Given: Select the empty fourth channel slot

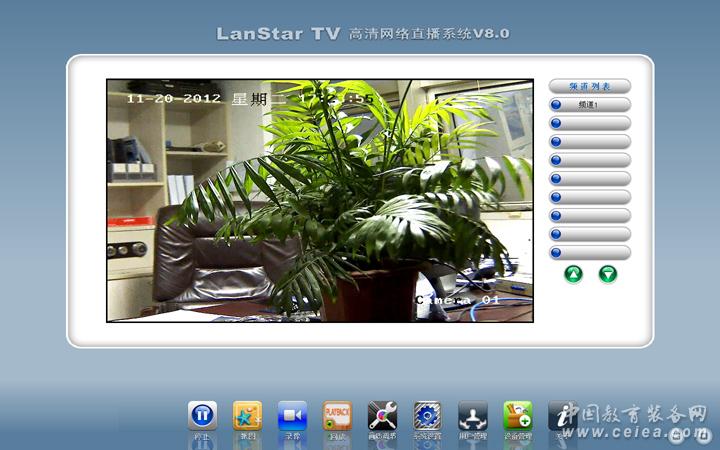Looking at the screenshot, I should coord(590,160).
